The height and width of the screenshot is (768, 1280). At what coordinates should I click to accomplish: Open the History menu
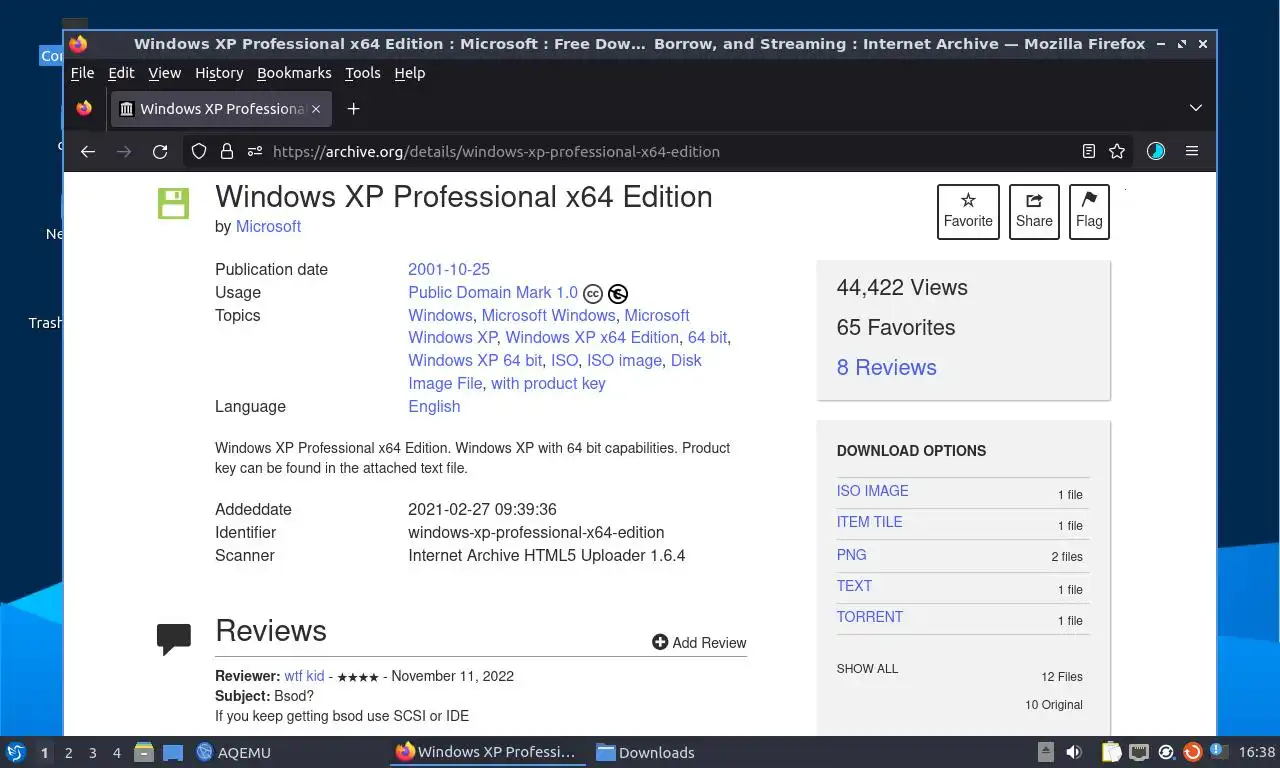pyautogui.click(x=219, y=73)
